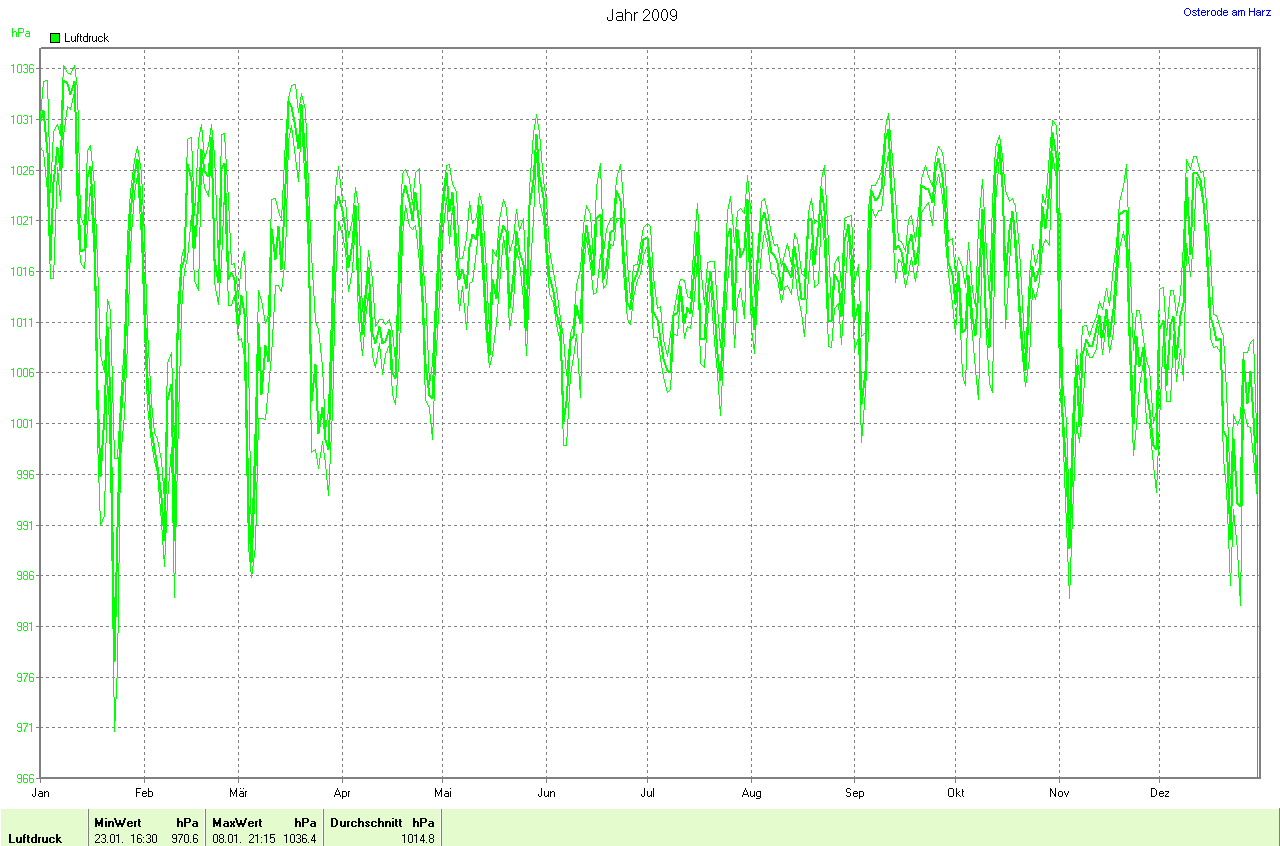Click the Luftdruck legend label
Viewport: 1280px width, 846px height.
click(x=86, y=38)
